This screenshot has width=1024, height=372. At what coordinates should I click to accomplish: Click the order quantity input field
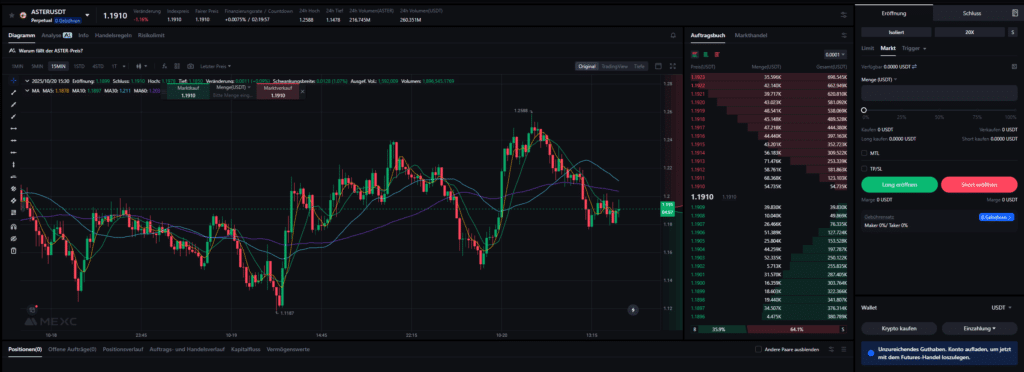939,93
